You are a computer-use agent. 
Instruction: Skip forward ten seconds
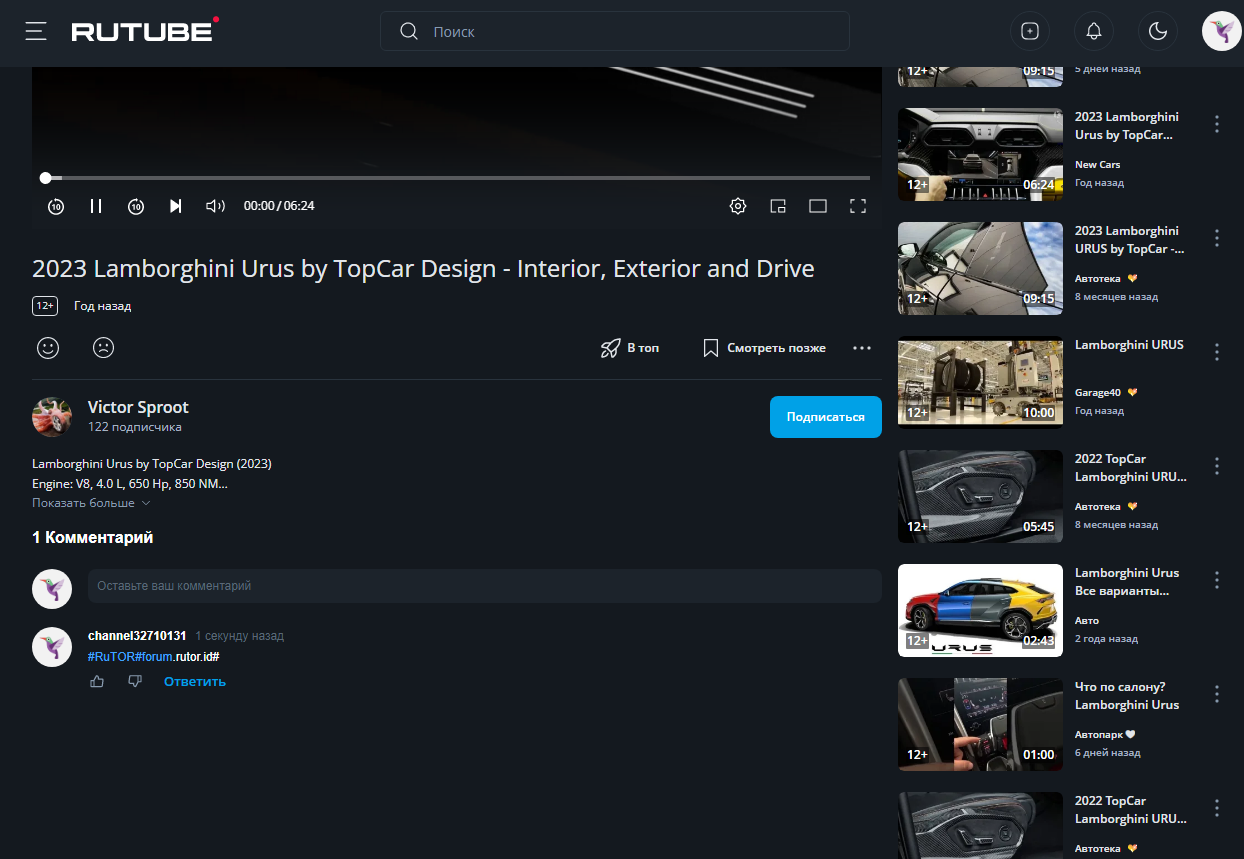point(136,206)
